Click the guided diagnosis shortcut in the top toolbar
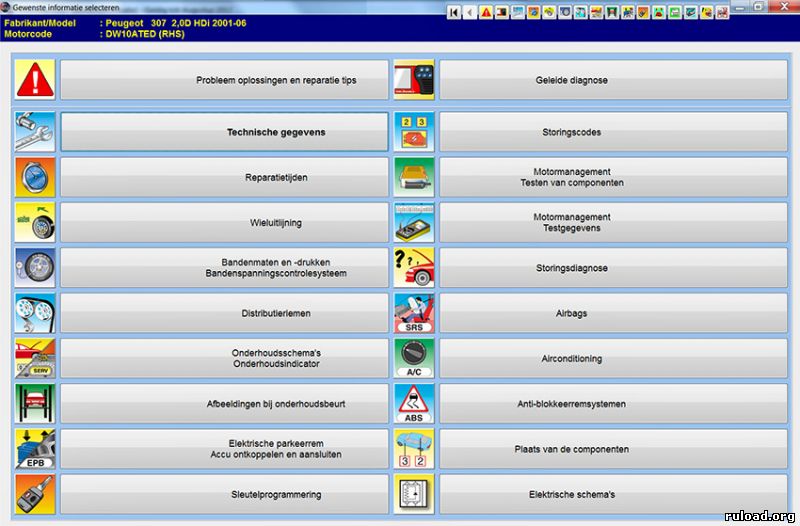The image size is (800, 526). [x=502, y=12]
